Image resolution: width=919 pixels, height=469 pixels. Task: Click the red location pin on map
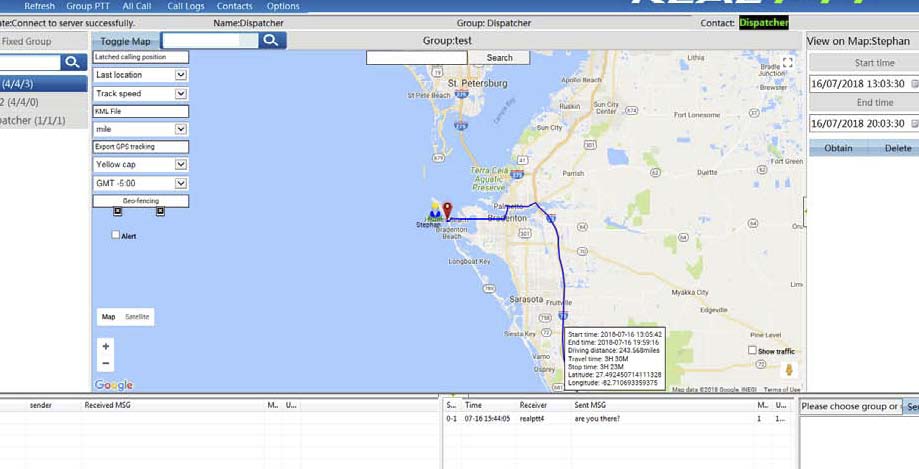click(x=447, y=211)
